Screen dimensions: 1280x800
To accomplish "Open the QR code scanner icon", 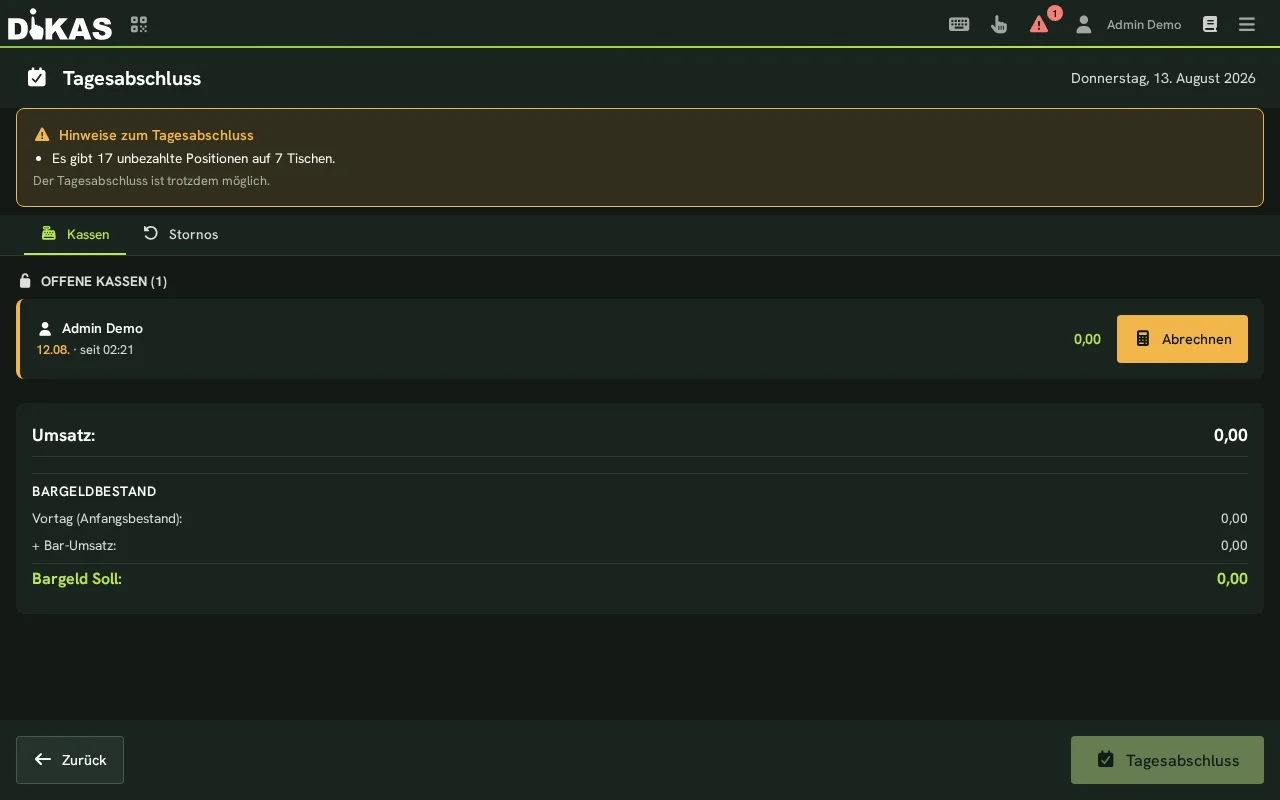I will [x=139, y=24].
